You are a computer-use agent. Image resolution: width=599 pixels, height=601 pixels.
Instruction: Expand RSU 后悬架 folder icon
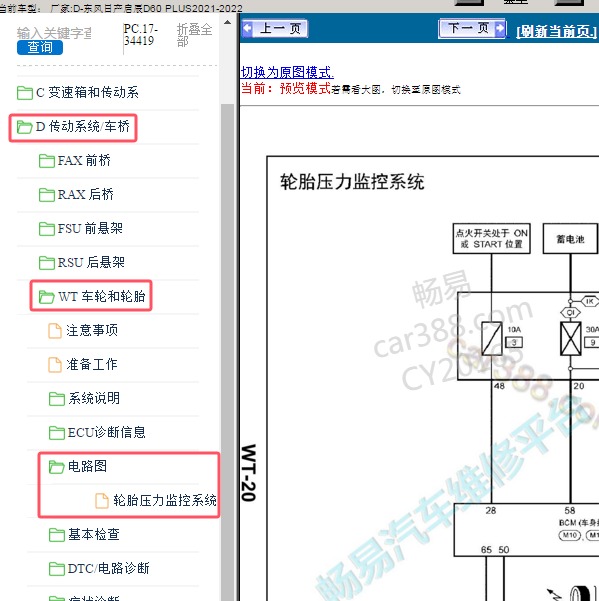click(47, 263)
